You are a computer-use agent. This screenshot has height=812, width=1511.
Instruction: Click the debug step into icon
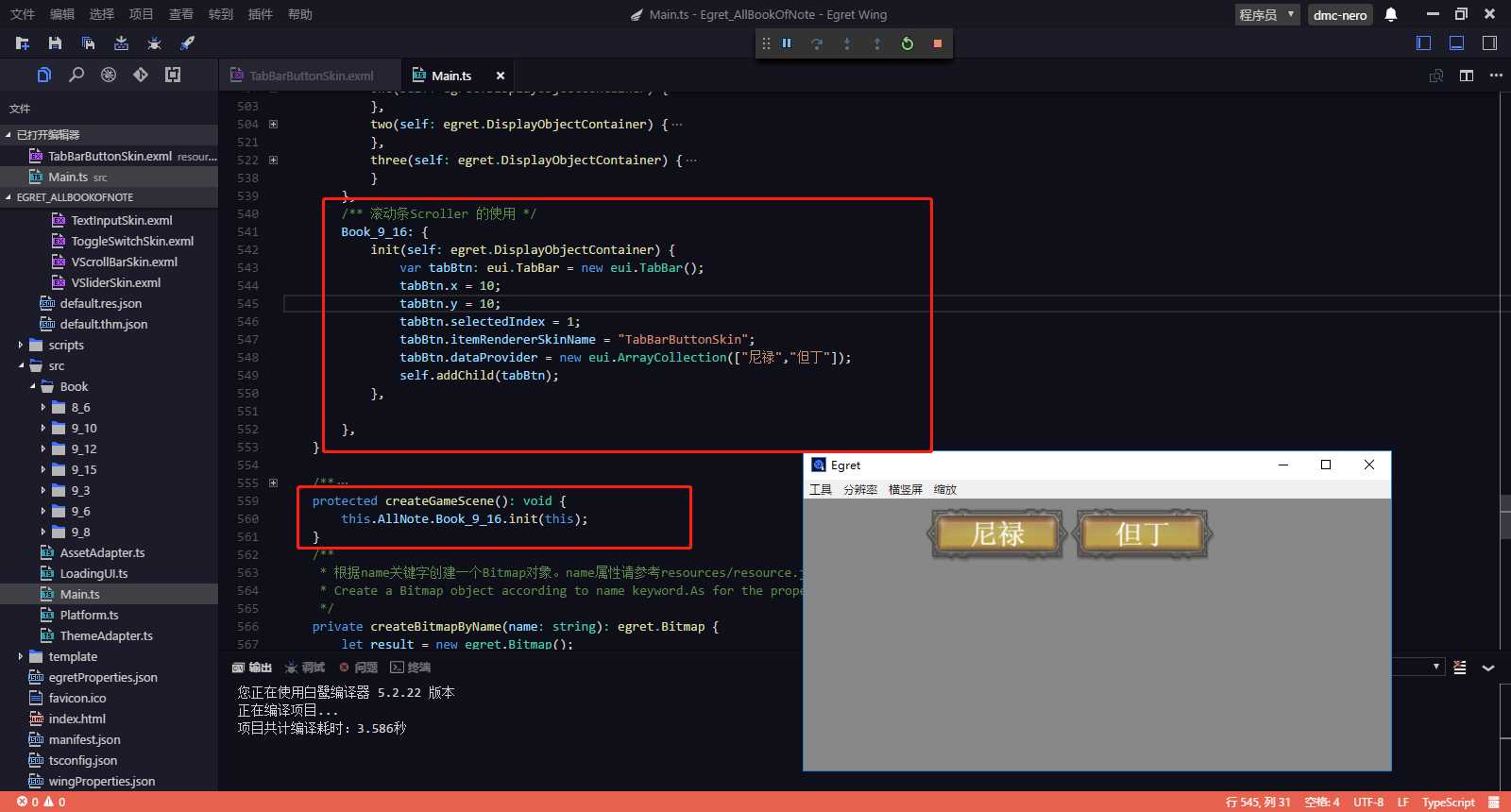tap(847, 43)
